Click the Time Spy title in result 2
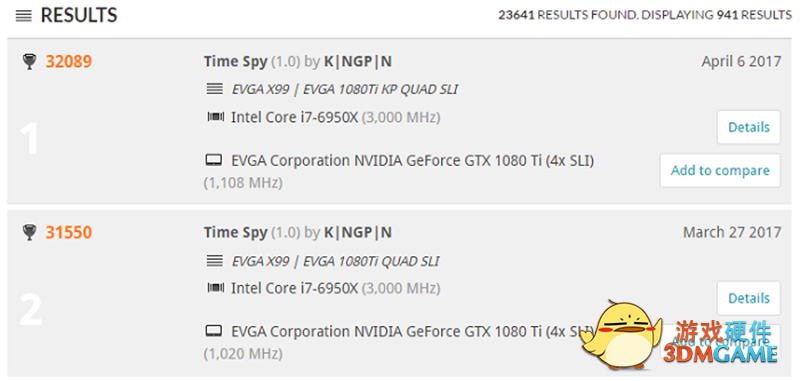 (x=235, y=233)
